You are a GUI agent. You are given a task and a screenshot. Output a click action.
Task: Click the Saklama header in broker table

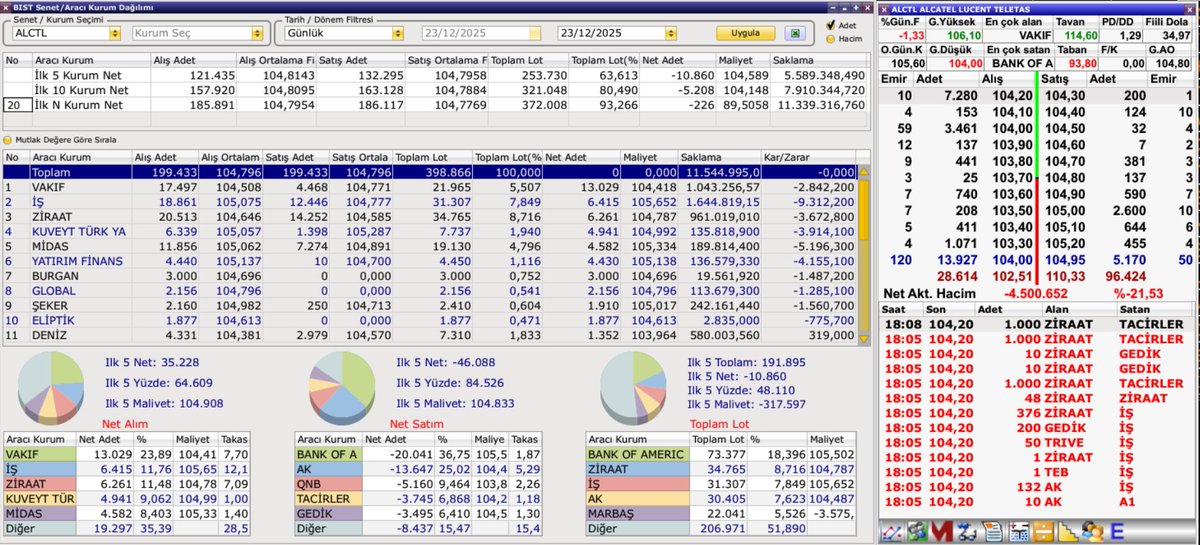[x=718, y=157]
